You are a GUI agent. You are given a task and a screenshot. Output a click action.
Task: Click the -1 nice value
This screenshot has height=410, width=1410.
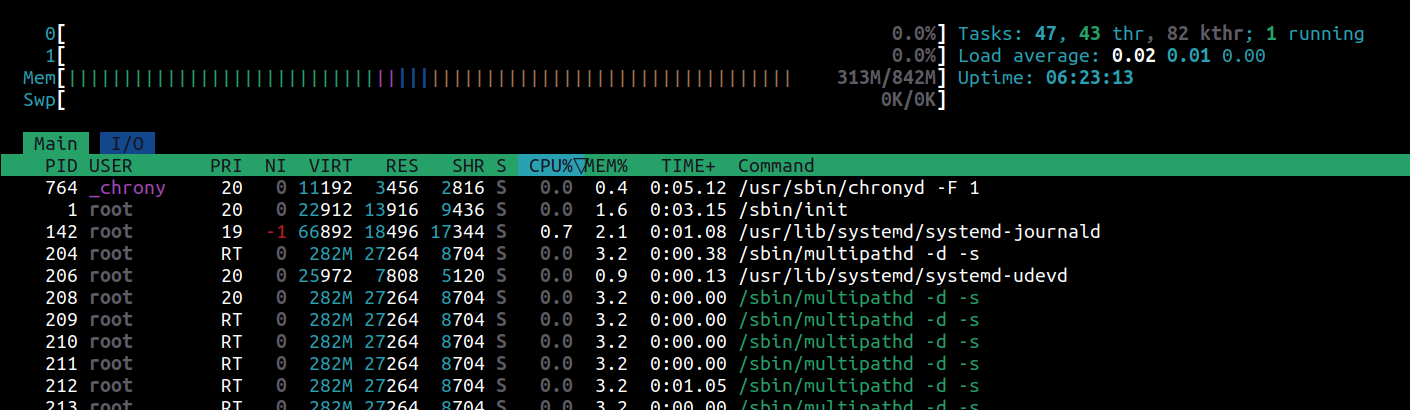coord(275,232)
